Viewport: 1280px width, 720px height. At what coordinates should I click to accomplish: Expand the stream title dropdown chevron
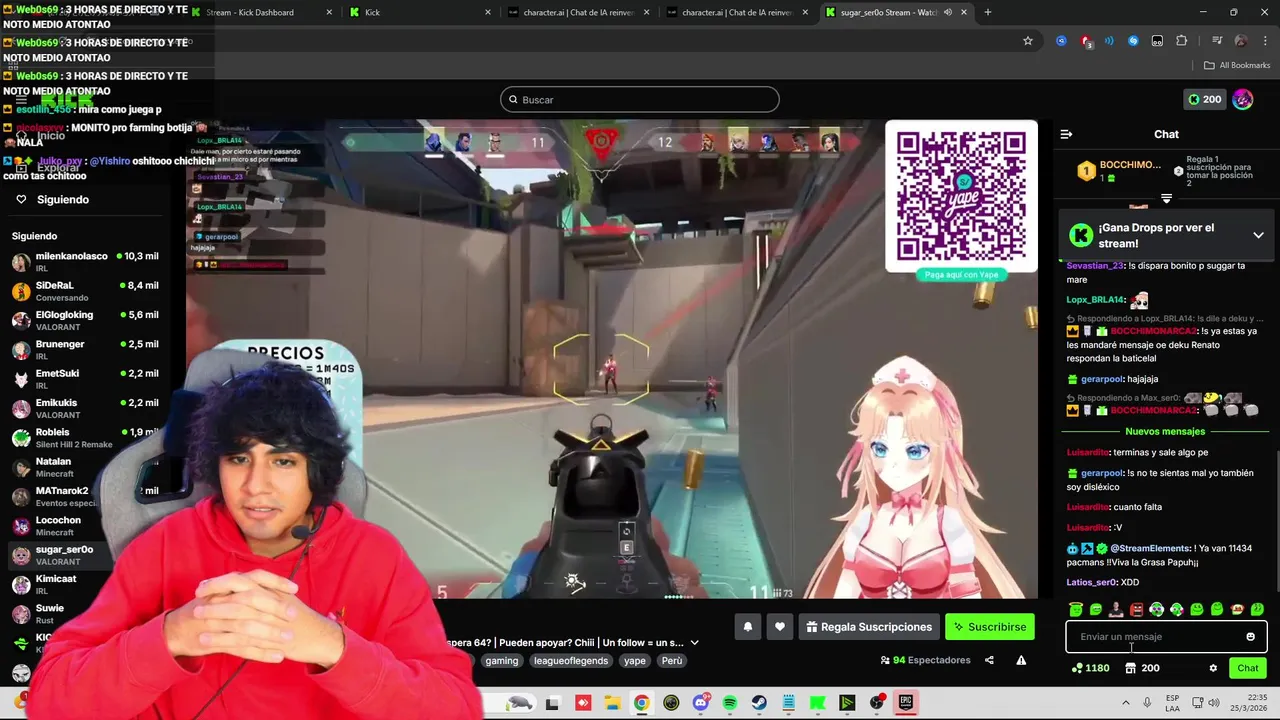[694, 643]
